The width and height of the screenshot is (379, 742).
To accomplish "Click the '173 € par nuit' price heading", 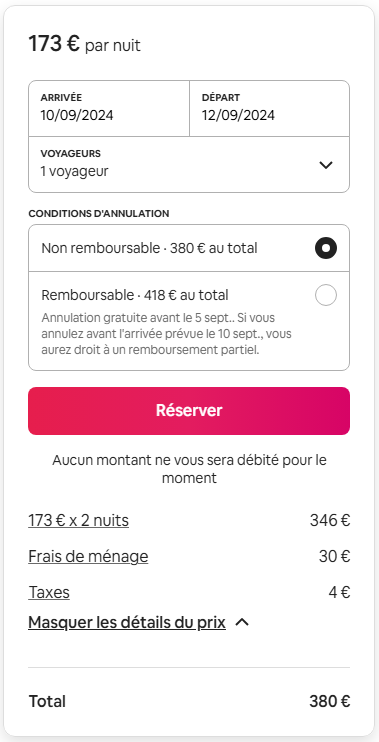I will [85, 44].
